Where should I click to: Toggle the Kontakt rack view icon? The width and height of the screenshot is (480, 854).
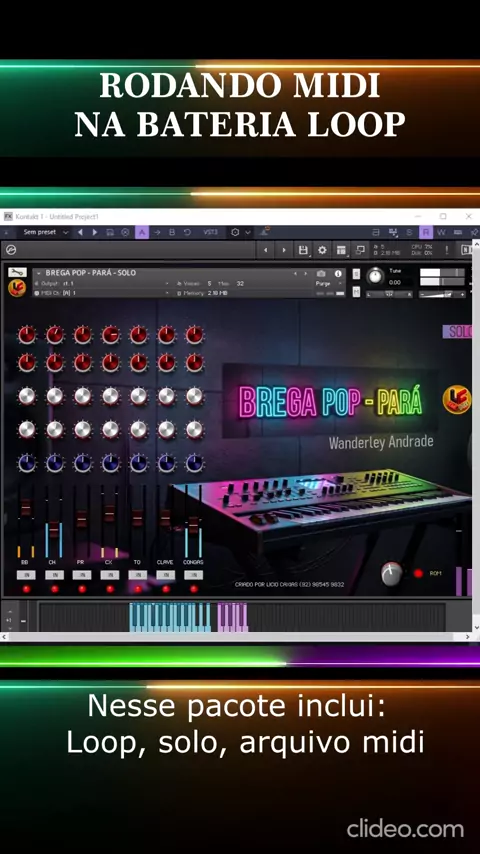pos(341,250)
